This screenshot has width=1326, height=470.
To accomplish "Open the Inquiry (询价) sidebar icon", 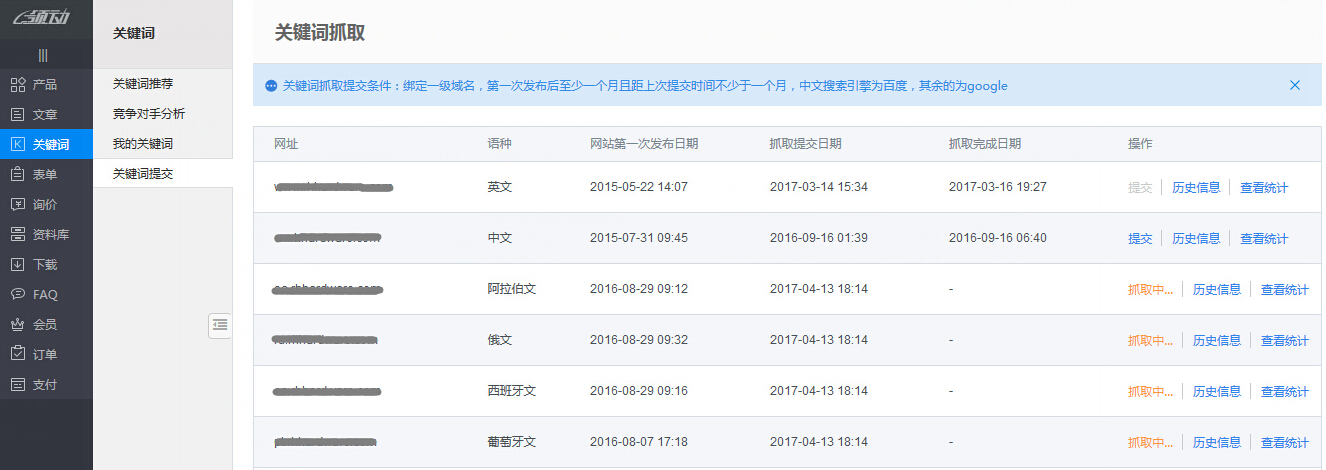I will (x=18, y=205).
